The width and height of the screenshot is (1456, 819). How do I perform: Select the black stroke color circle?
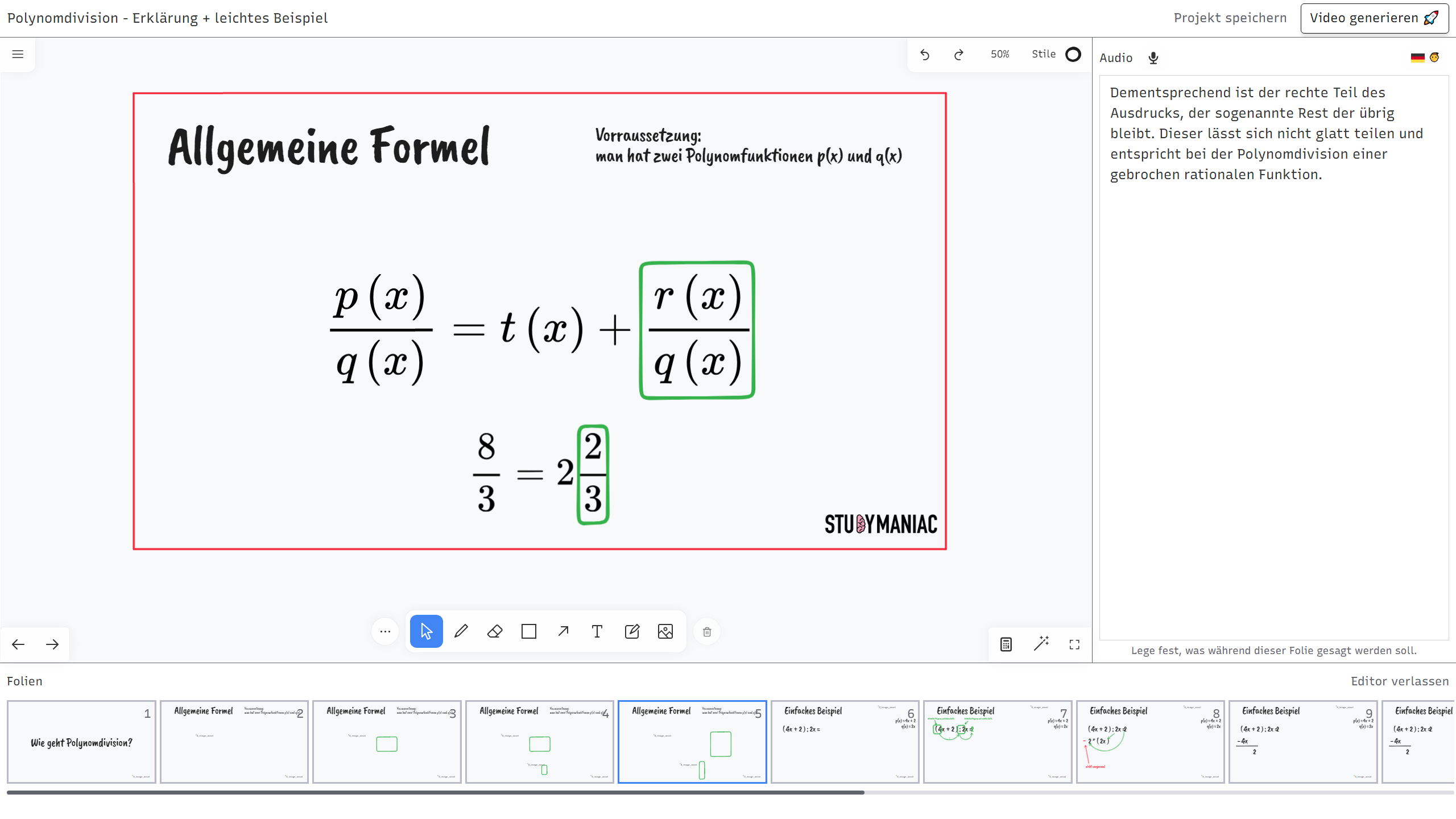point(1073,55)
